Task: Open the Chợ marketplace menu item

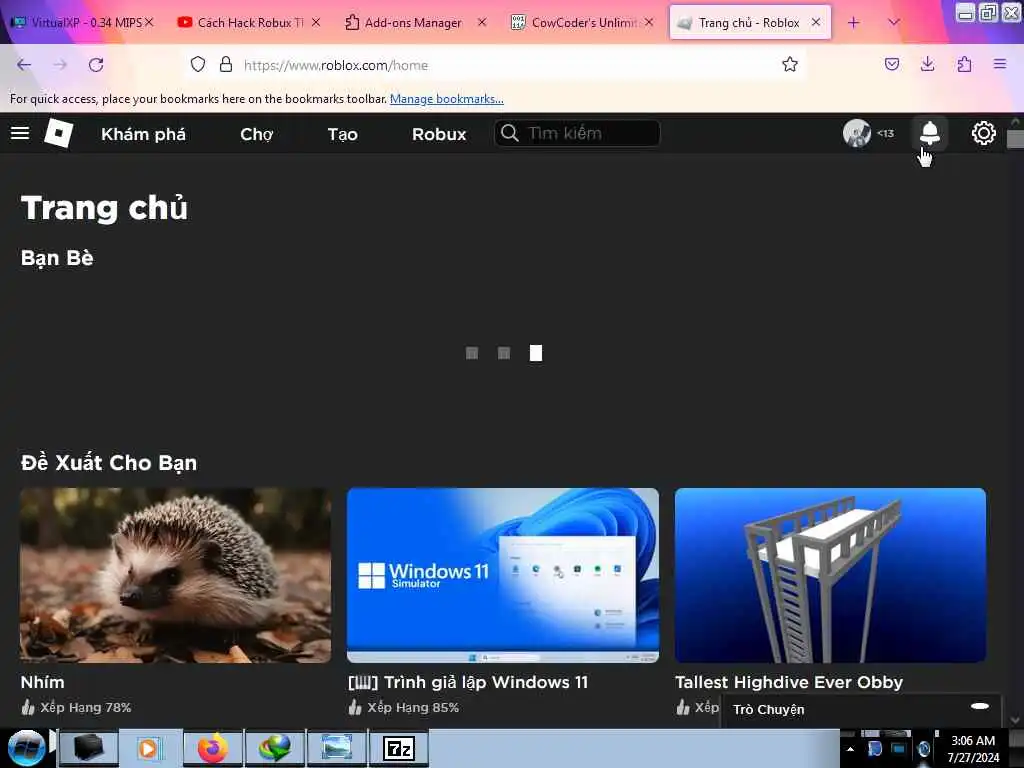Action: (x=257, y=134)
